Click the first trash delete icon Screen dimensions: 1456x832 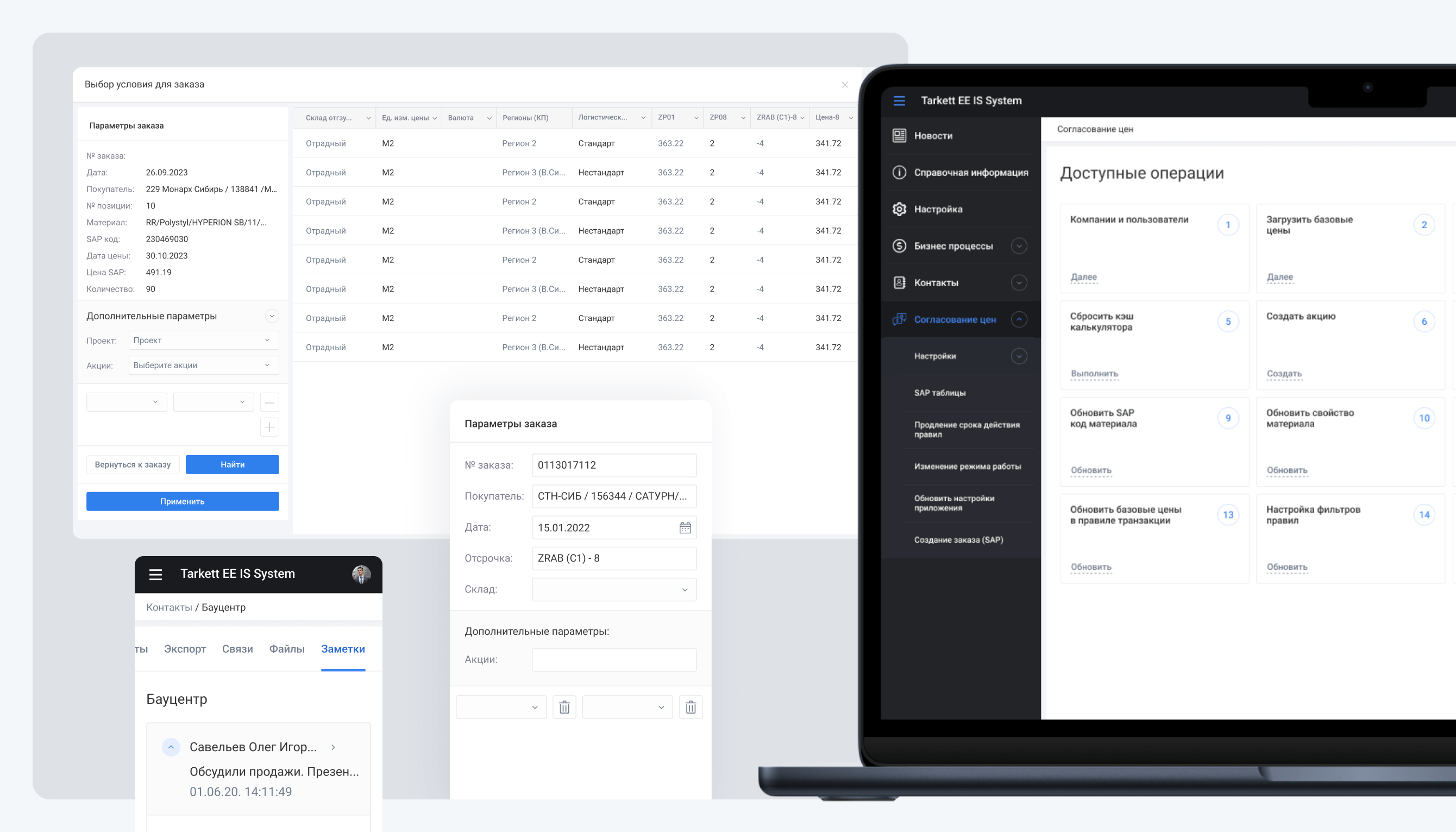pos(564,708)
